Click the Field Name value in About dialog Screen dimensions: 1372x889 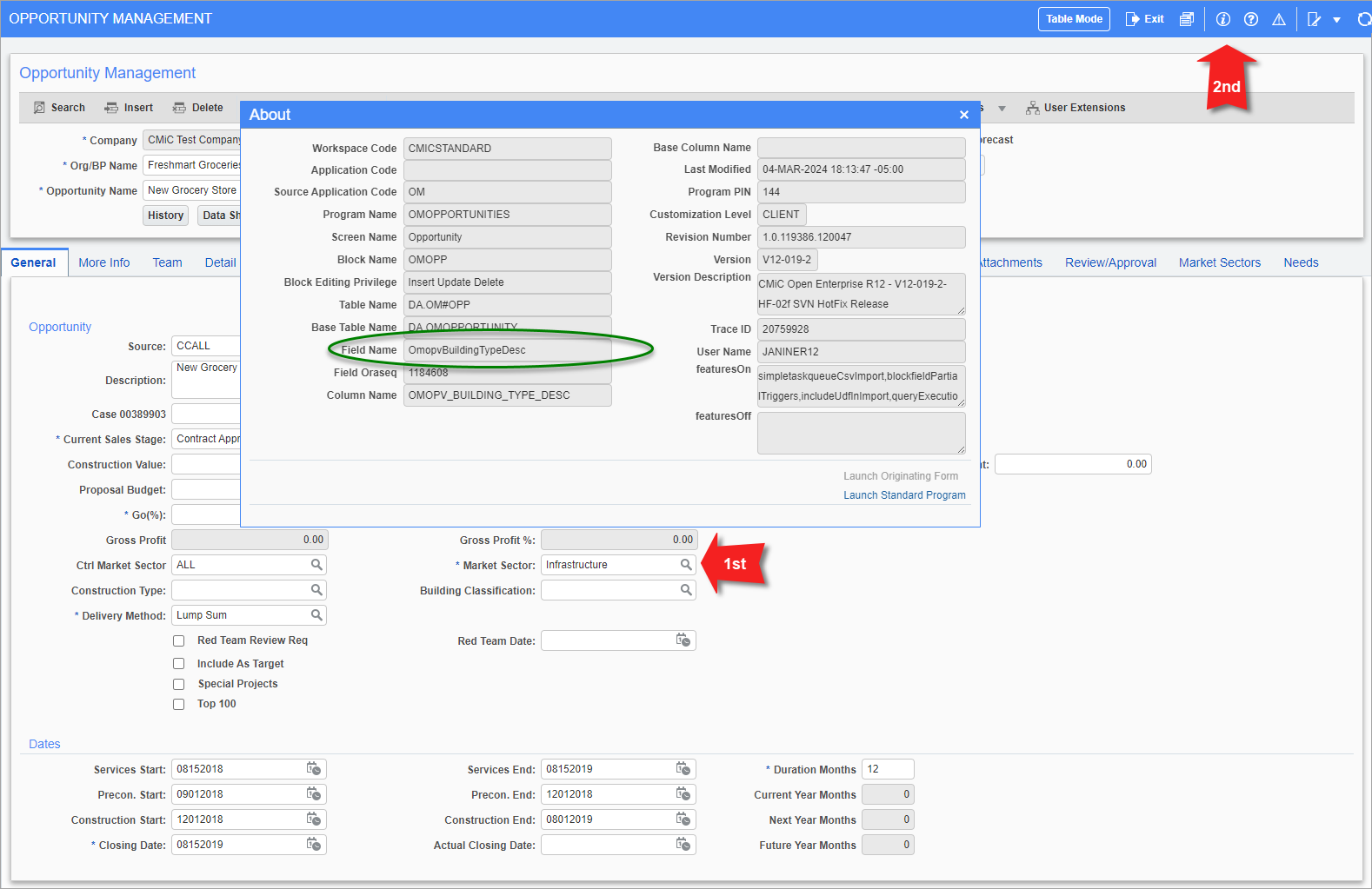(507, 350)
